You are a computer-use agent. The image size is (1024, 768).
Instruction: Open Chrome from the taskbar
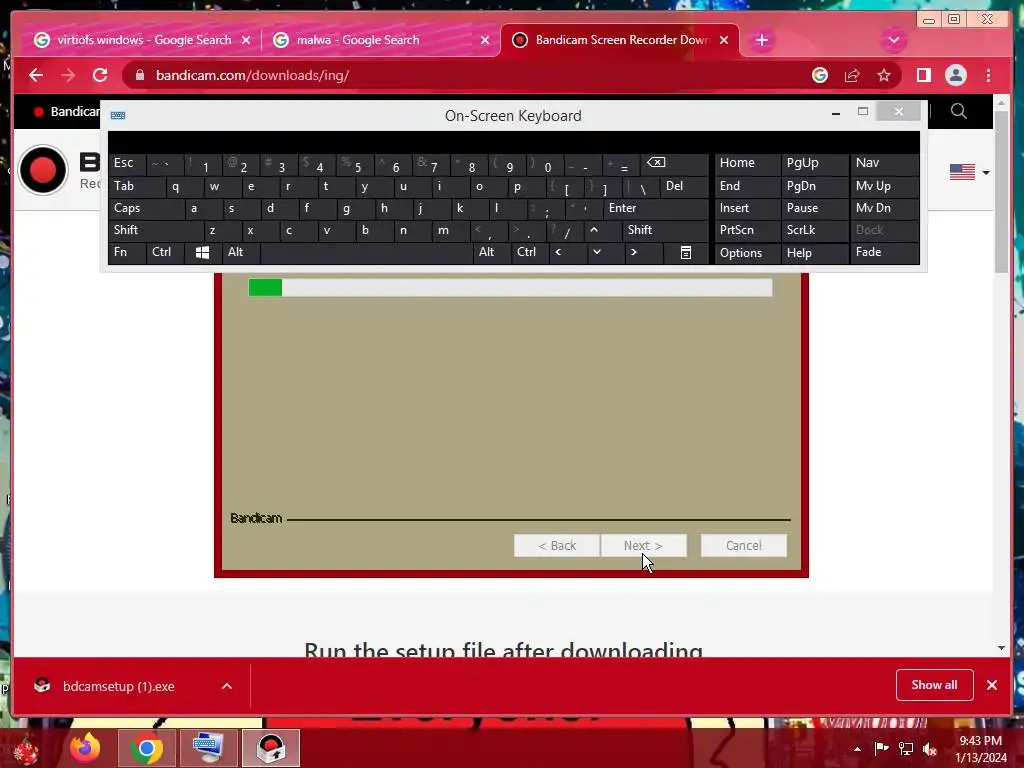(146, 748)
